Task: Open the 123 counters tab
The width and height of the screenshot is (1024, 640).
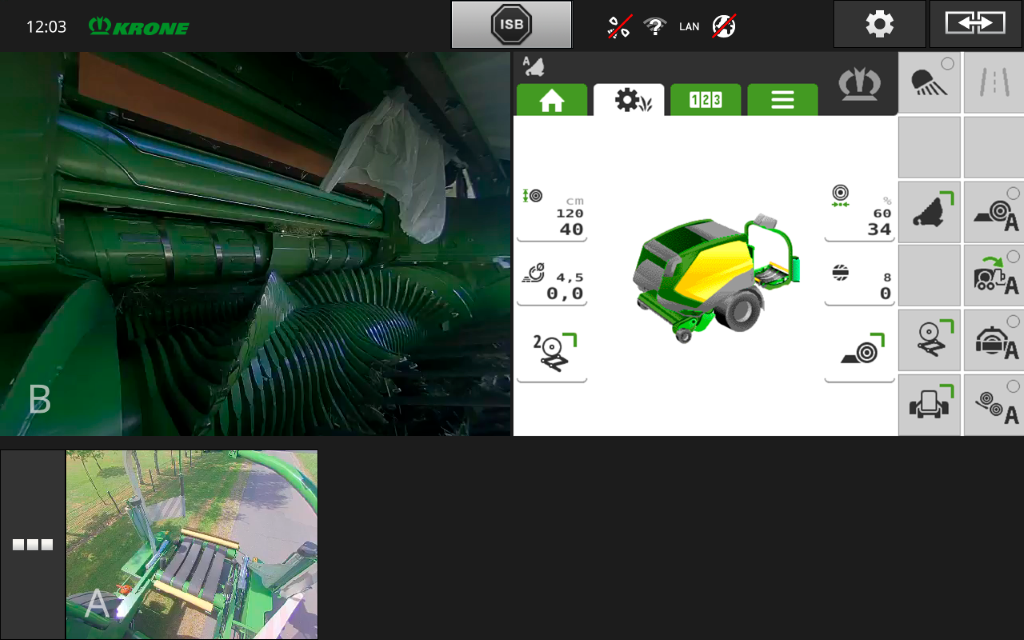Action: (705, 100)
